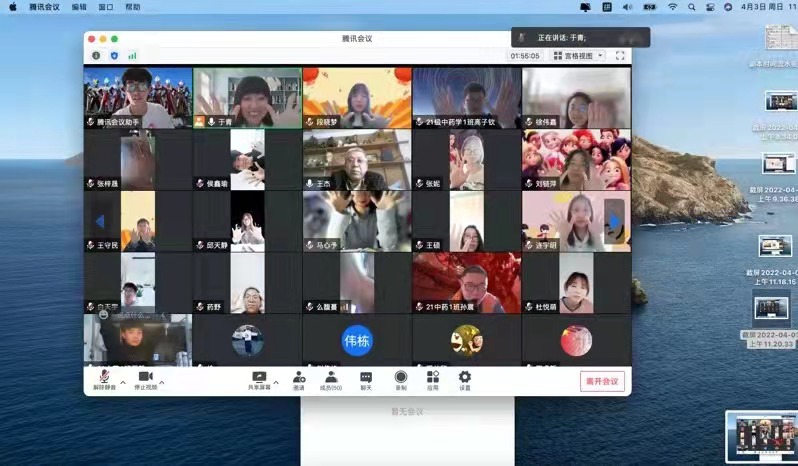Viewport: 798px width, 466px height.
Task: Open the apps (应用) icon
Action: point(432,378)
